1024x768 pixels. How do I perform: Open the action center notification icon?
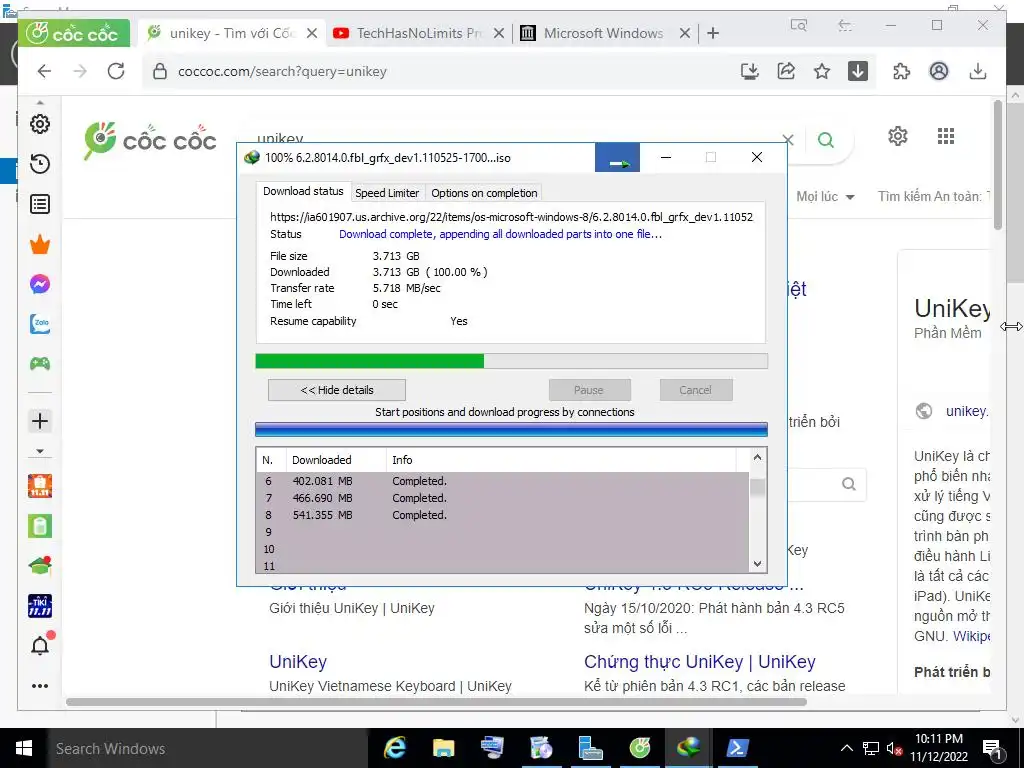[993, 749]
